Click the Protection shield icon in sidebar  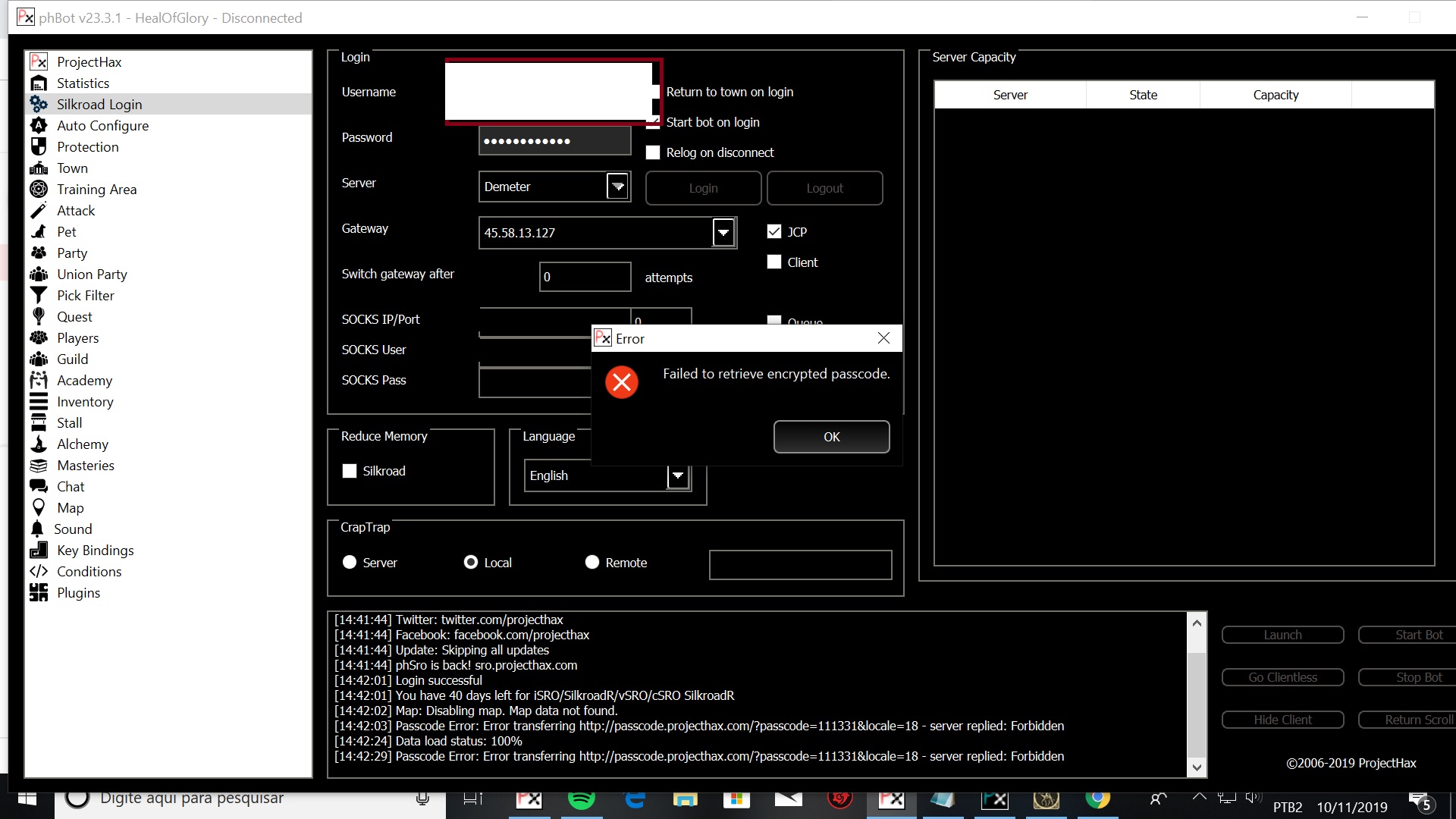(39, 146)
